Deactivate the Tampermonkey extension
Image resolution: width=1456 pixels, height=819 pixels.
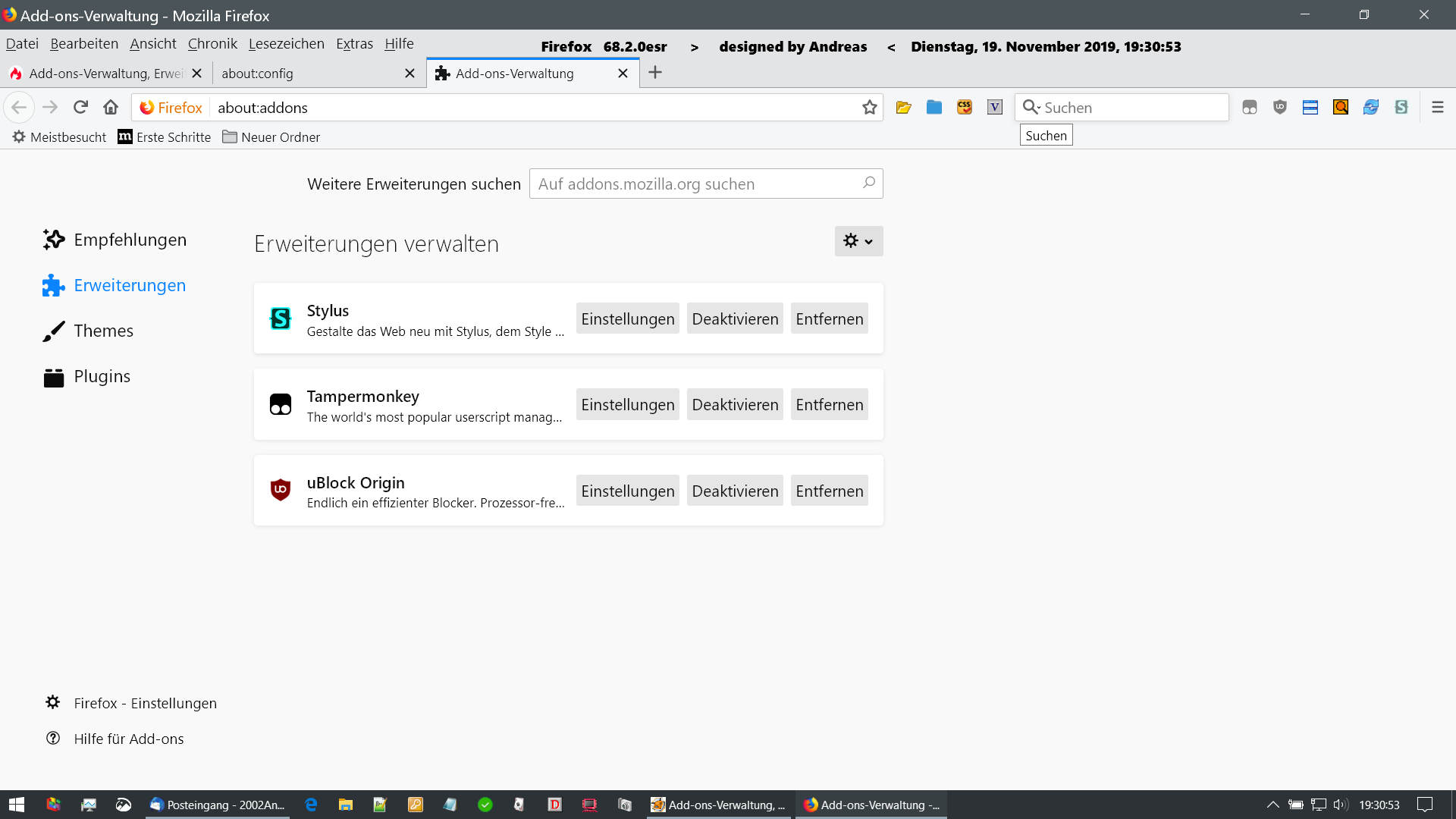click(x=734, y=404)
